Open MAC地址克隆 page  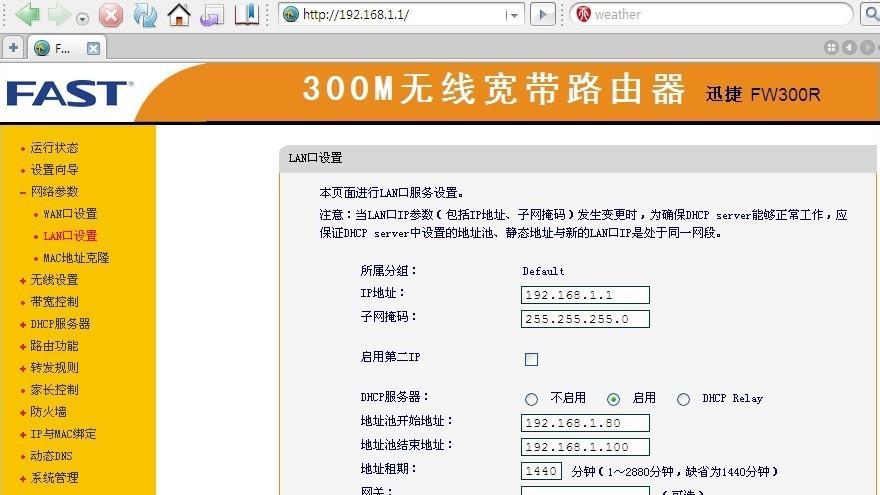76,258
